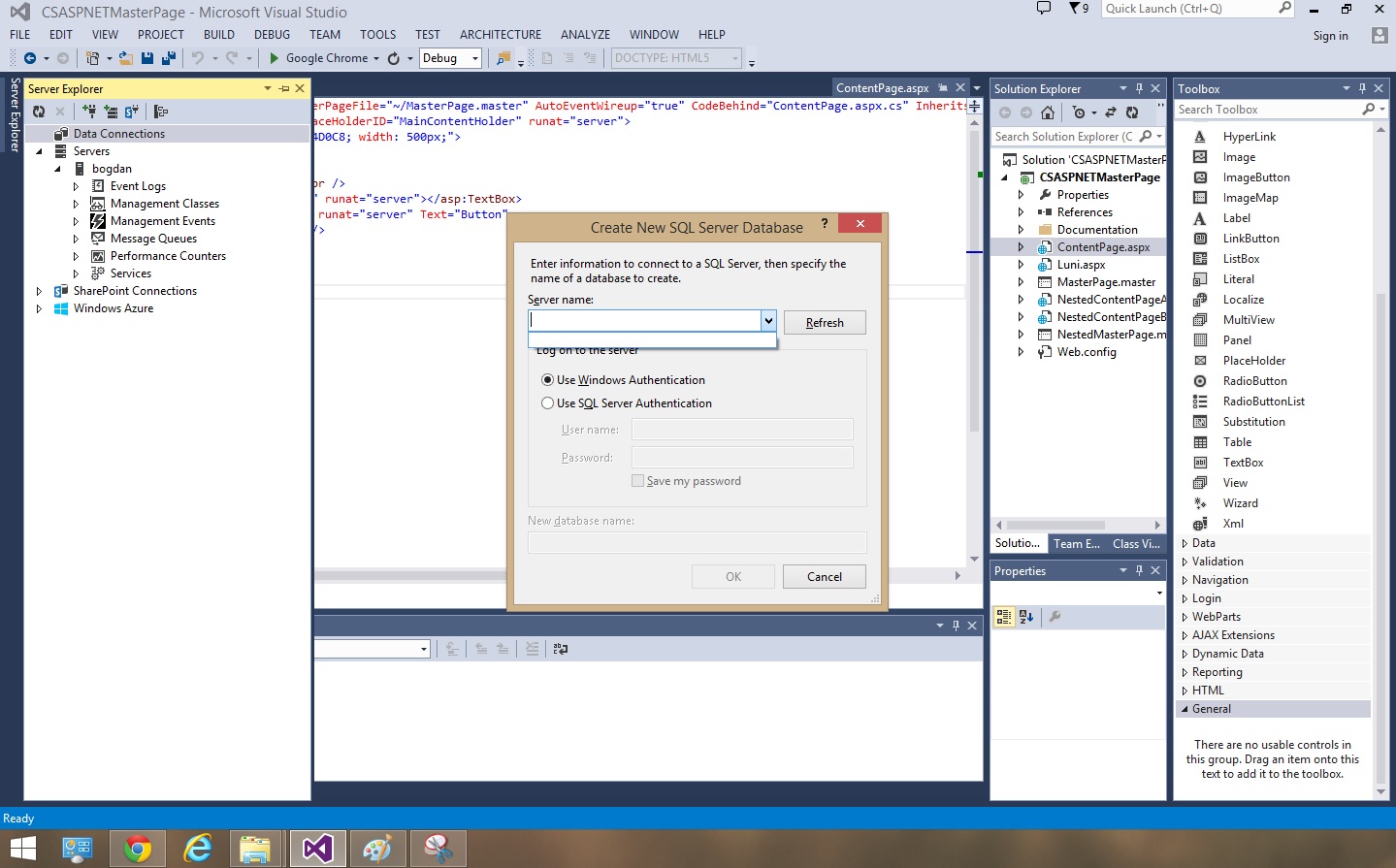Sync Solution Explorer with active document
1396x868 pixels.
click(x=1110, y=112)
